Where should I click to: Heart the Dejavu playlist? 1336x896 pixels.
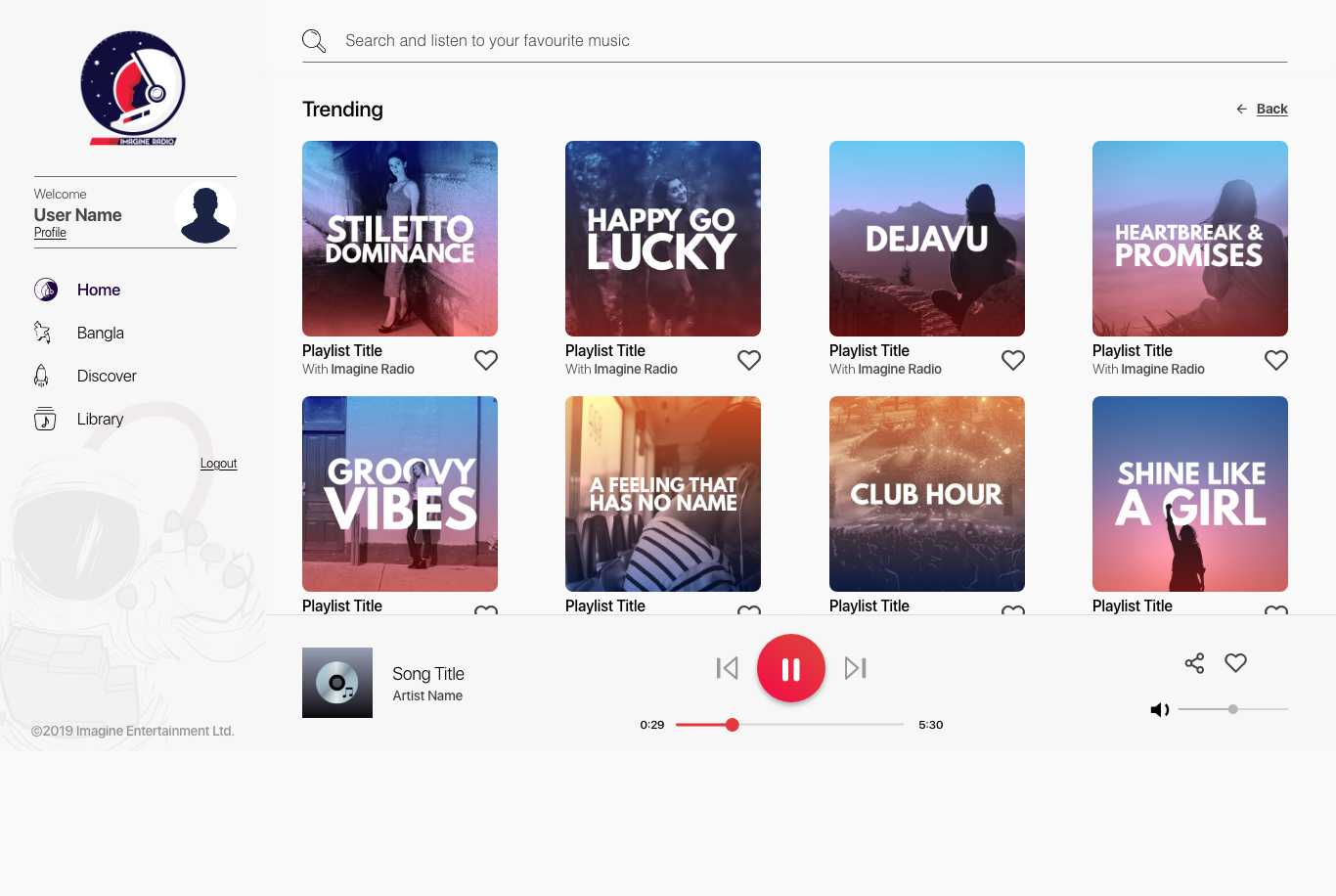1013,360
